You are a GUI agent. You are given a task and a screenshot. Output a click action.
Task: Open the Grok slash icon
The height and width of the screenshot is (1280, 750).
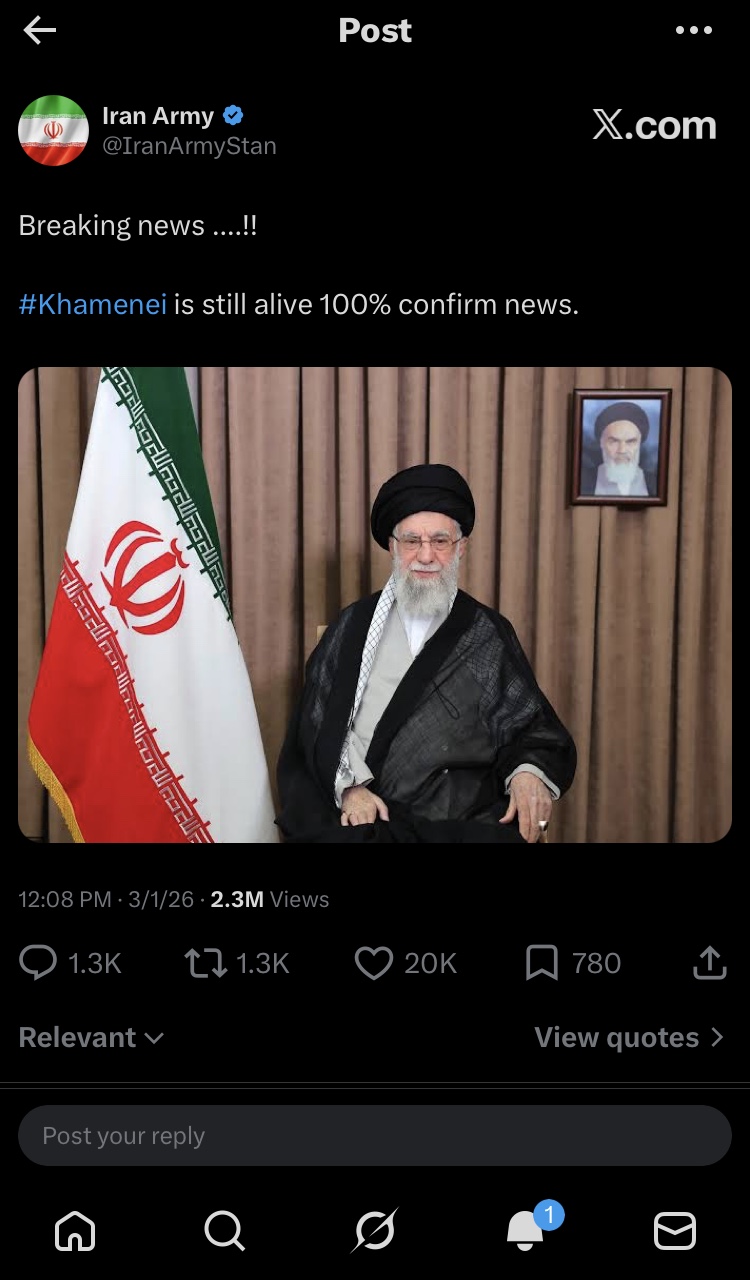tap(375, 1231)
